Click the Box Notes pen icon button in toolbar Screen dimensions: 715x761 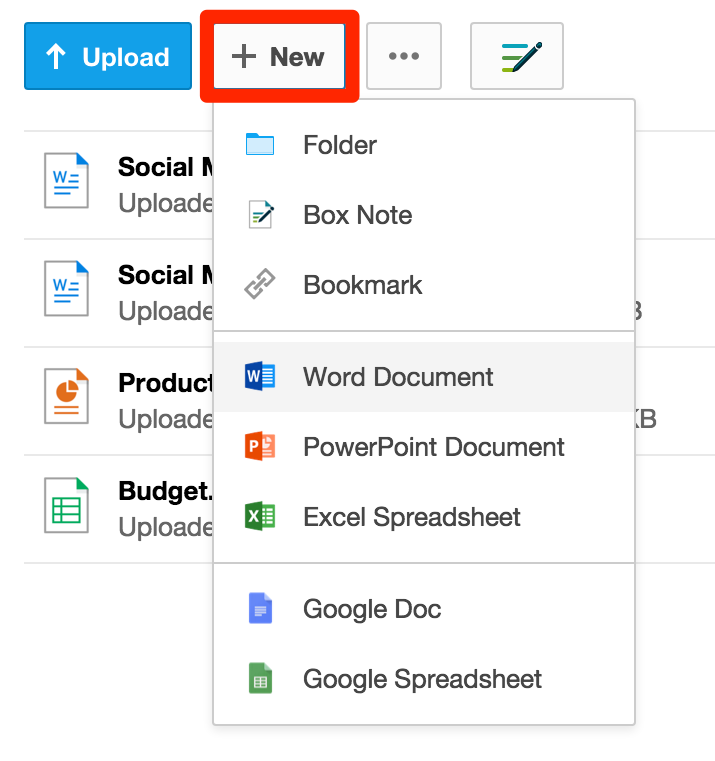[x=517, y=57]
